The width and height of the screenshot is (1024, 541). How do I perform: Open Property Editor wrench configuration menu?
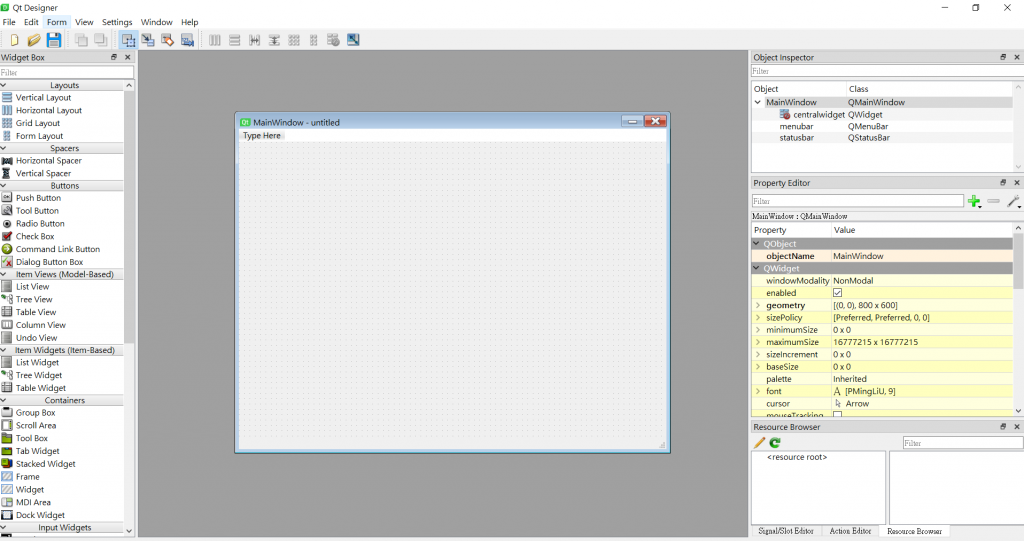1013,201
